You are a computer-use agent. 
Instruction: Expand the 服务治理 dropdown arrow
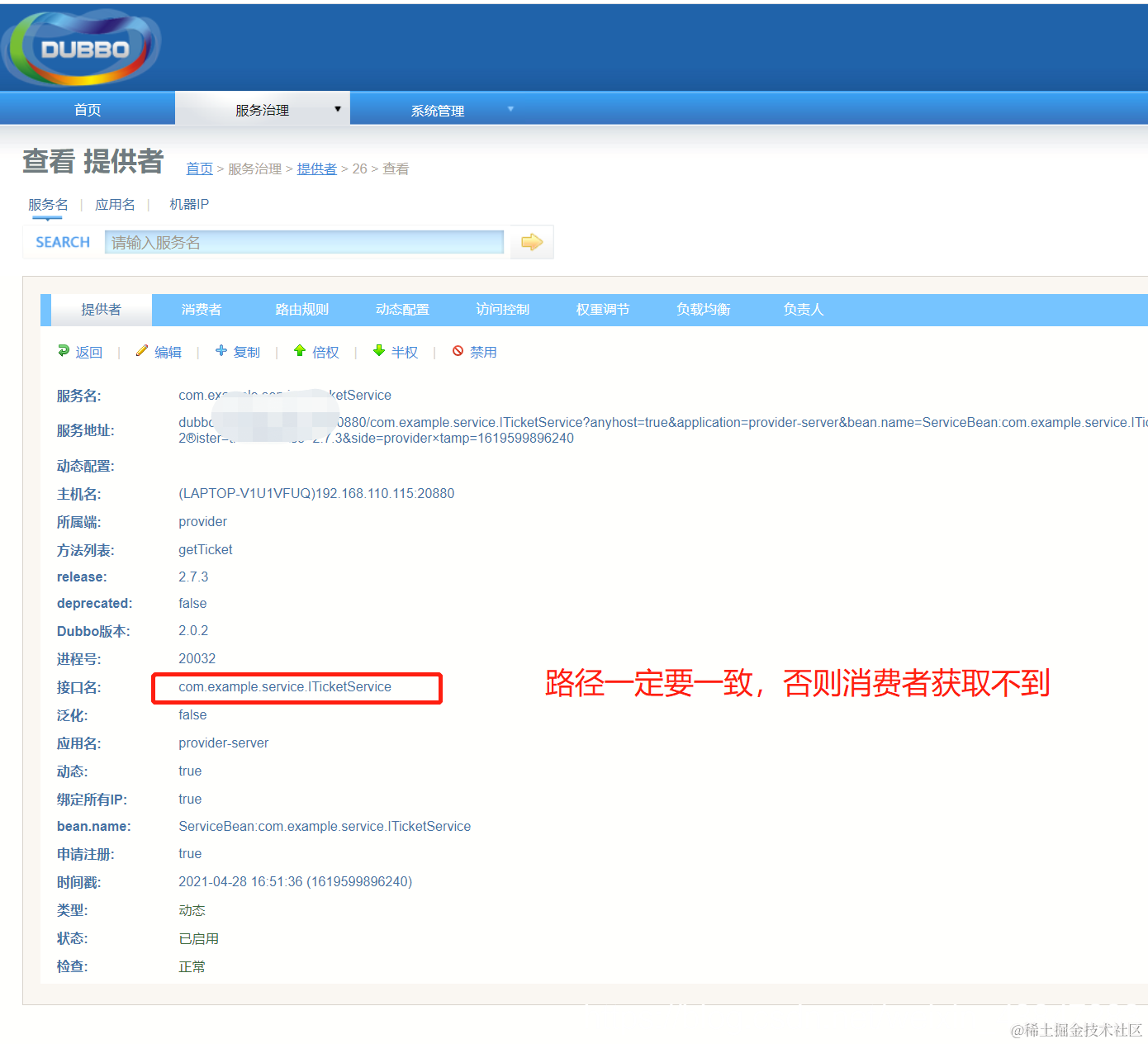(x=337, y=109)
